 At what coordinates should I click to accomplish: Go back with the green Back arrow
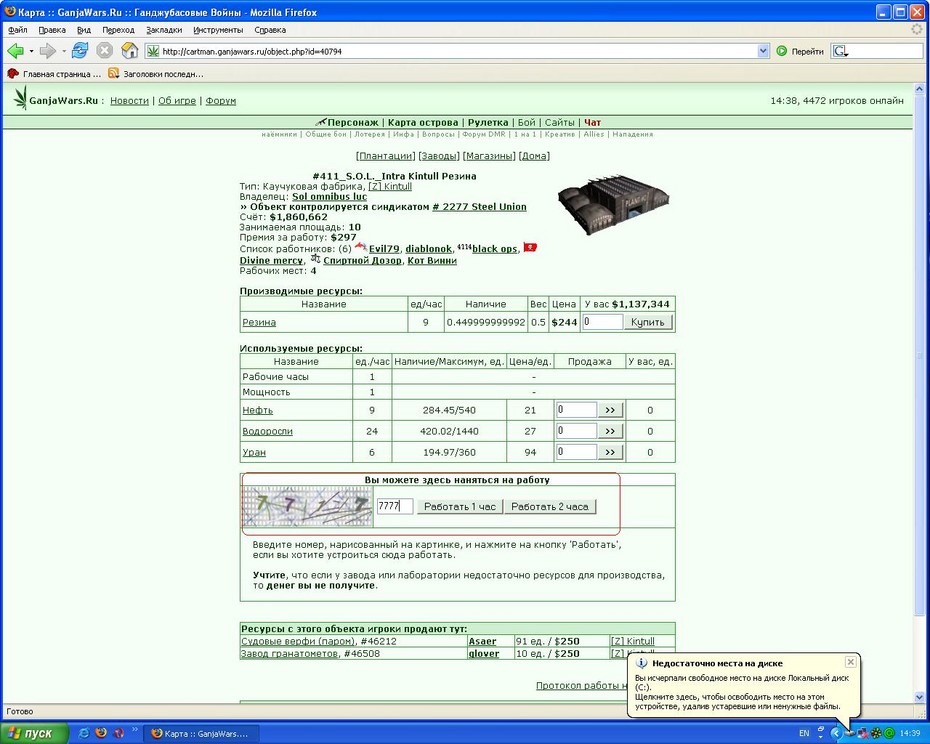tap(15, 51)
